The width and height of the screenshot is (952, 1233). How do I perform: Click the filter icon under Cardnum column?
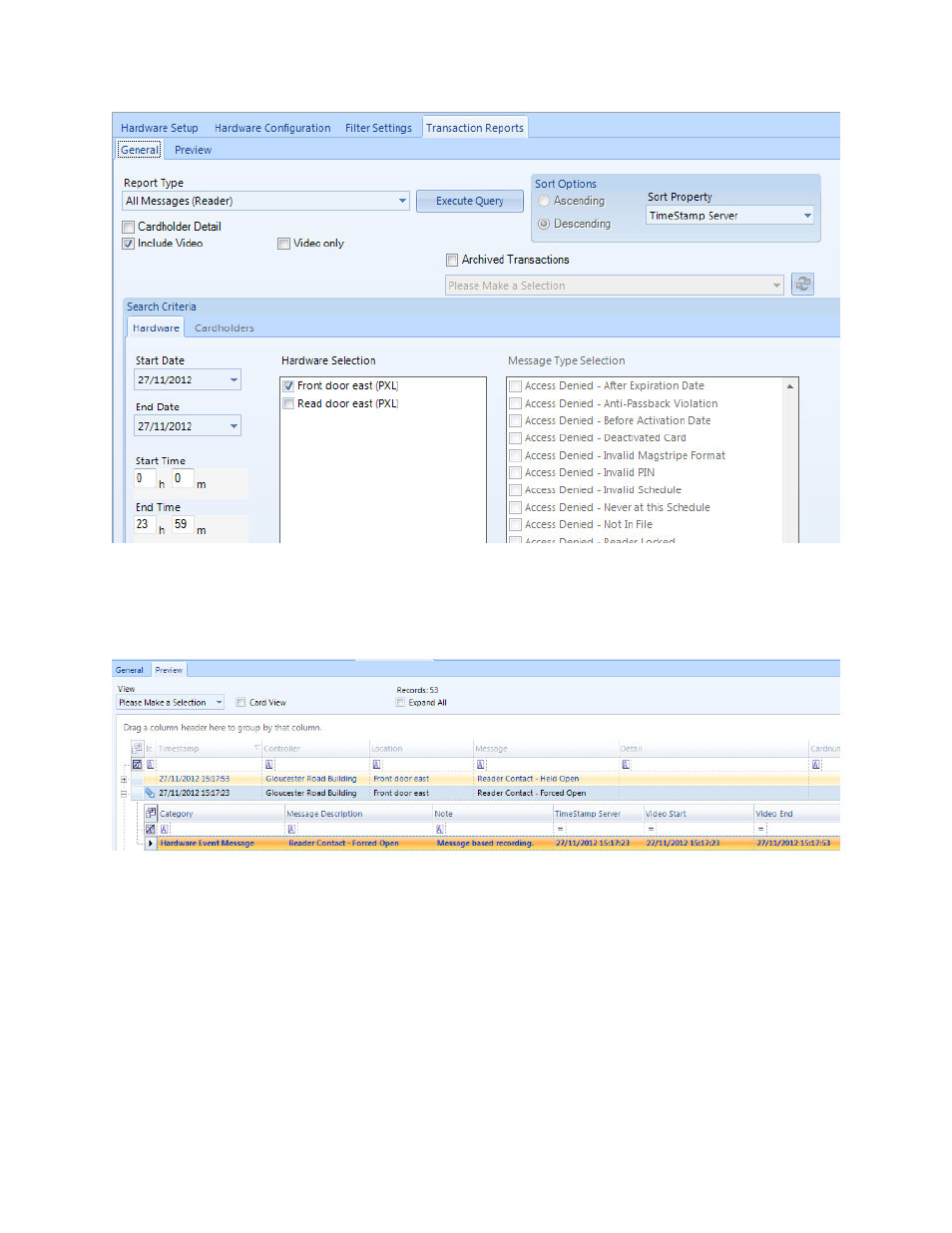pyautogui.click(x=816, y=765)
